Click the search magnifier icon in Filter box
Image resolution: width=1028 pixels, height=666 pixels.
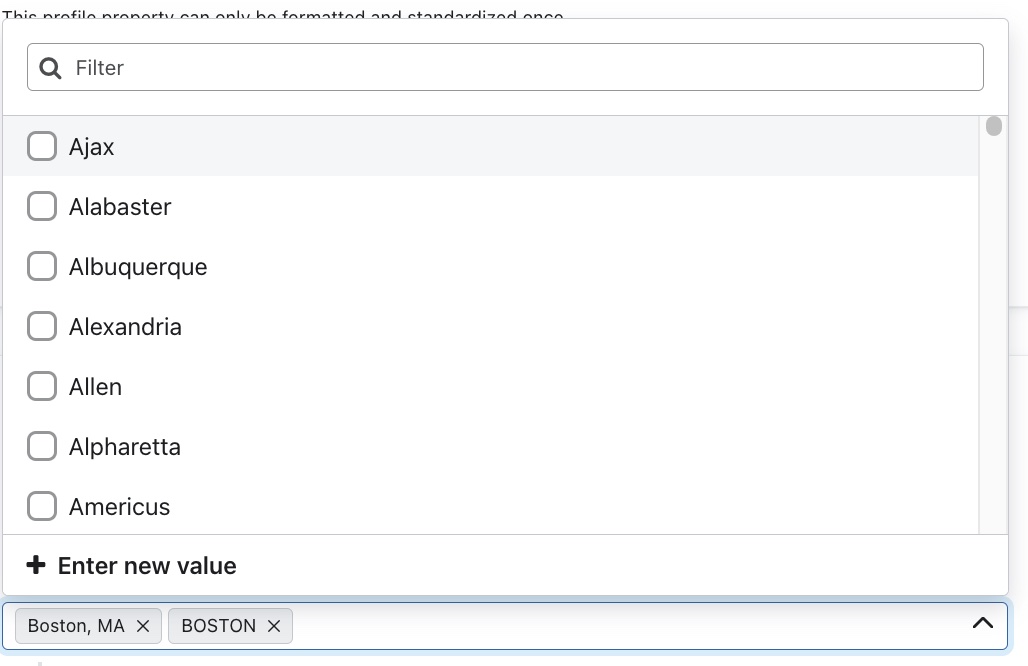50,67
